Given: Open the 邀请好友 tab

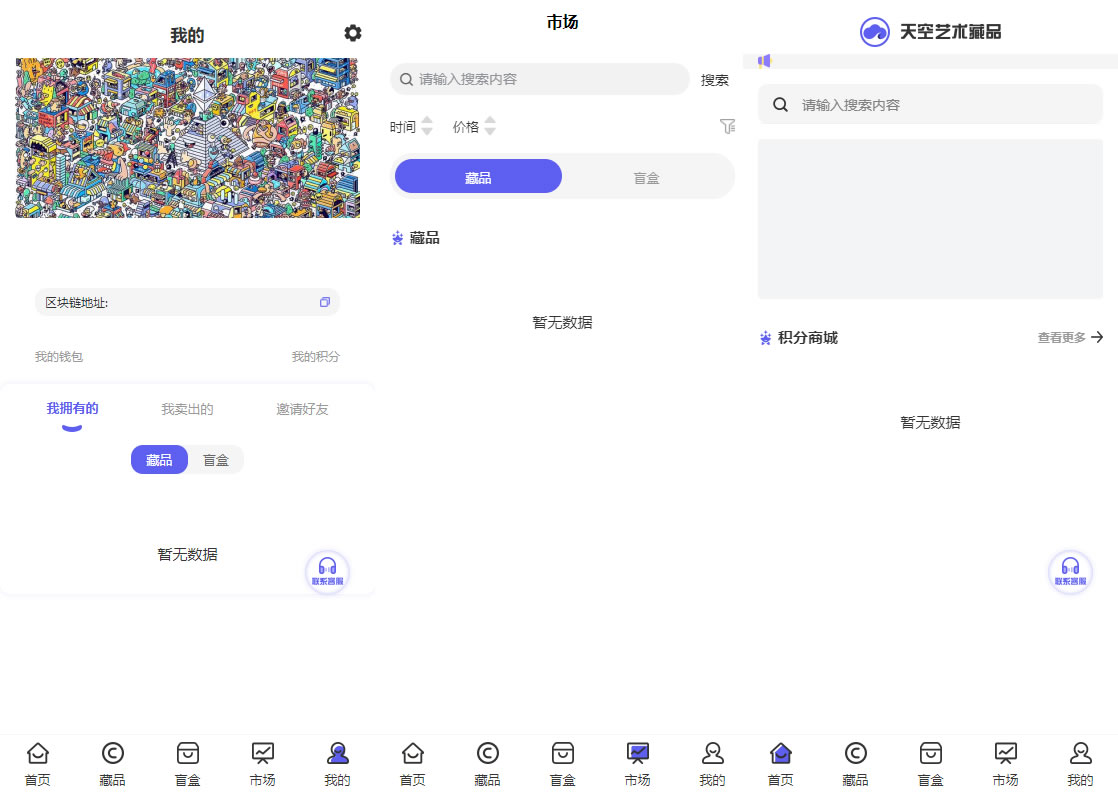Looking at the screenshot, I should tap(302, 409).
